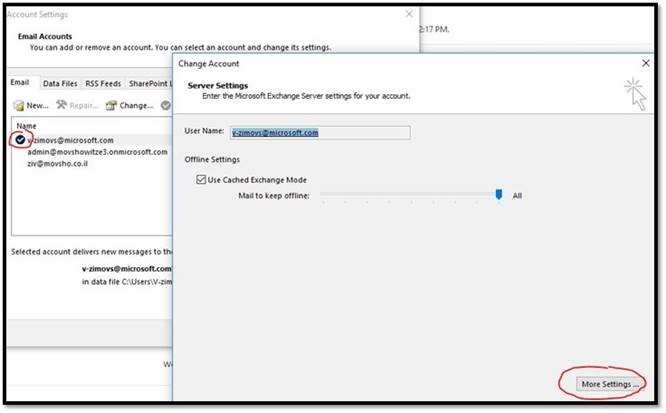
Task: Click the Repair tools icon
Action: [63, 105]
